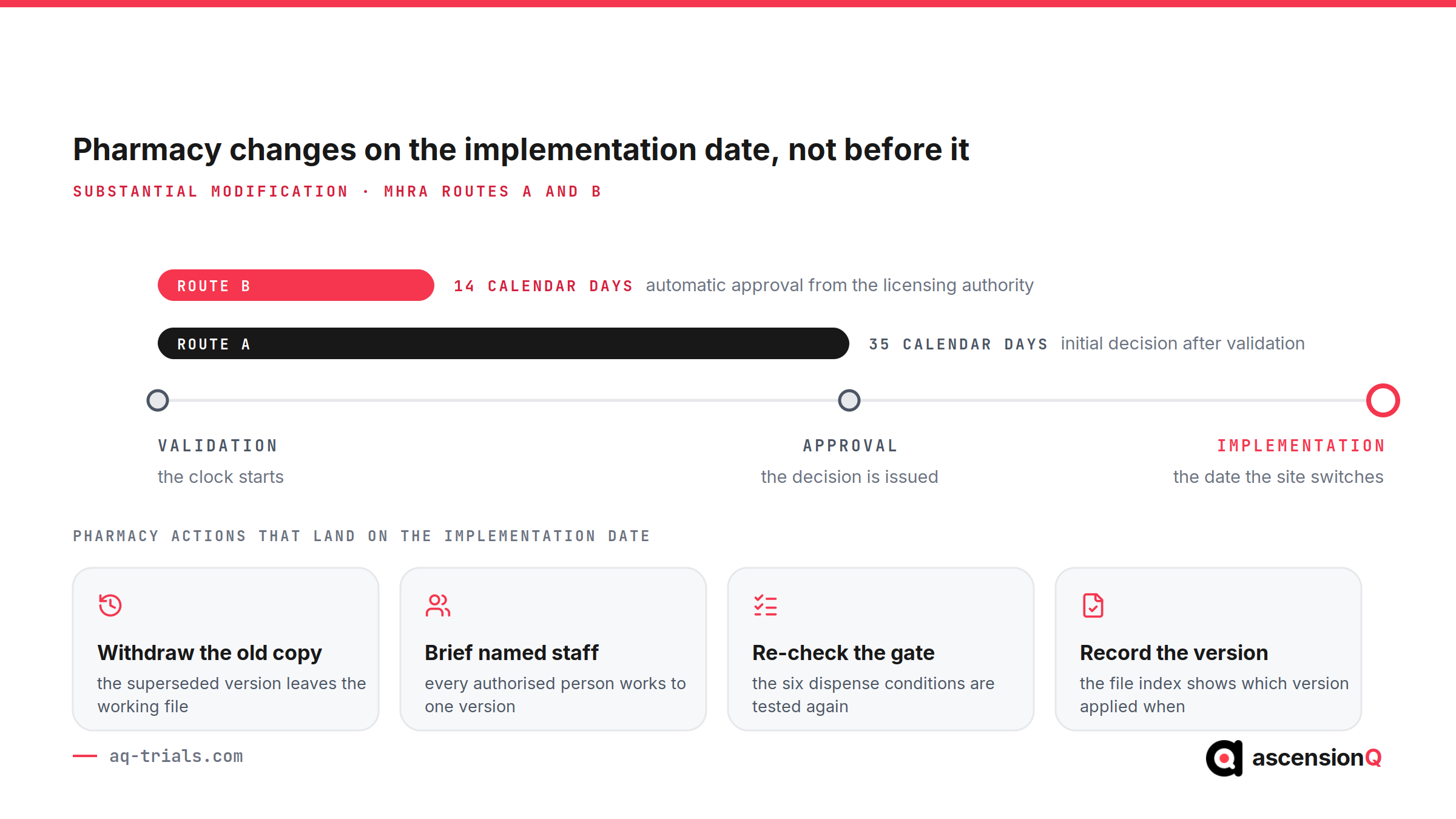Click the "14 CALENDAR DAYS" label
Screen dimensions: 1456x819
pos(543,286)
